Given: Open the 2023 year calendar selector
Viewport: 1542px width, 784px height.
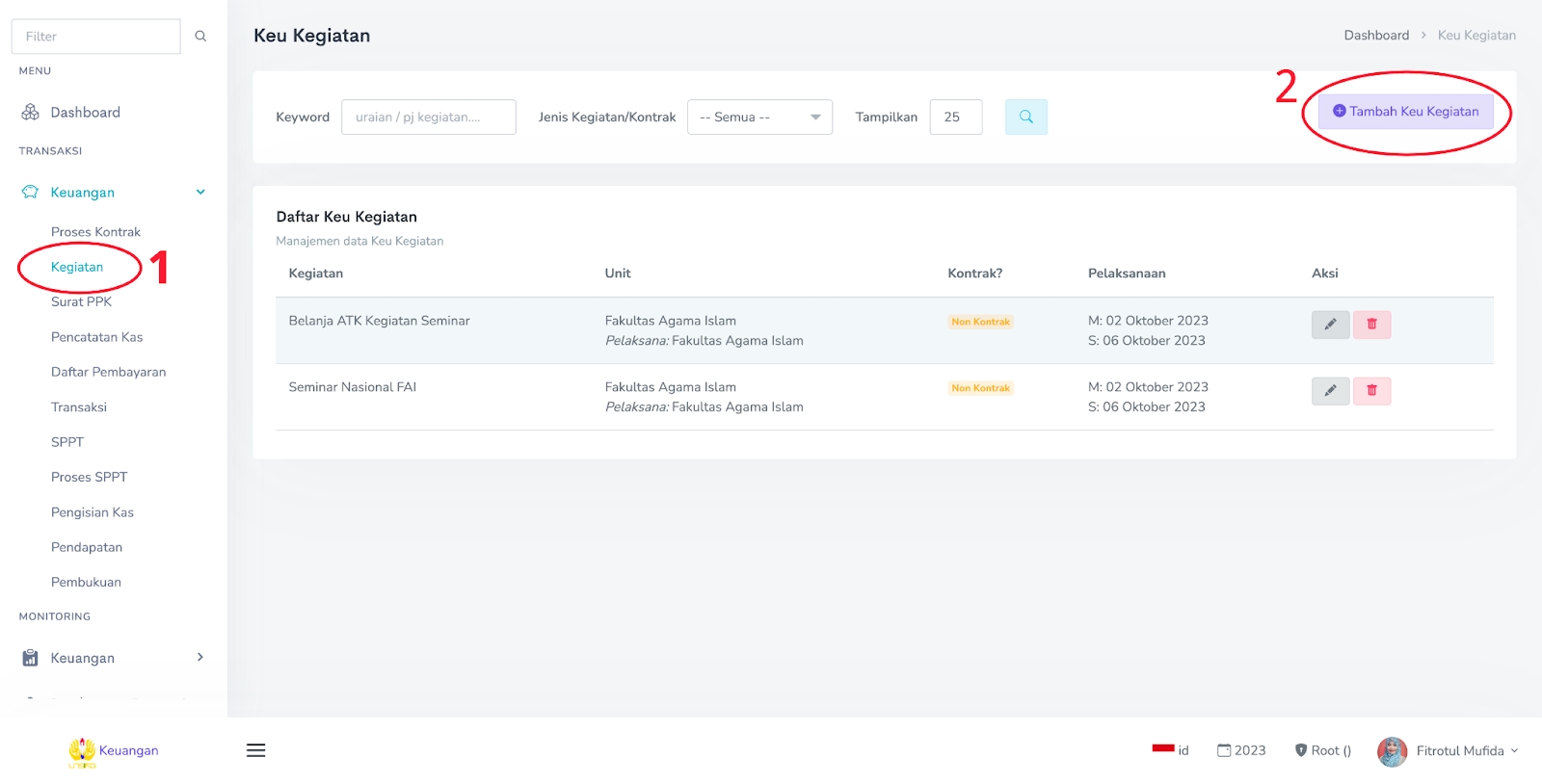Looking at the screenshot, I should point(1241,750).
